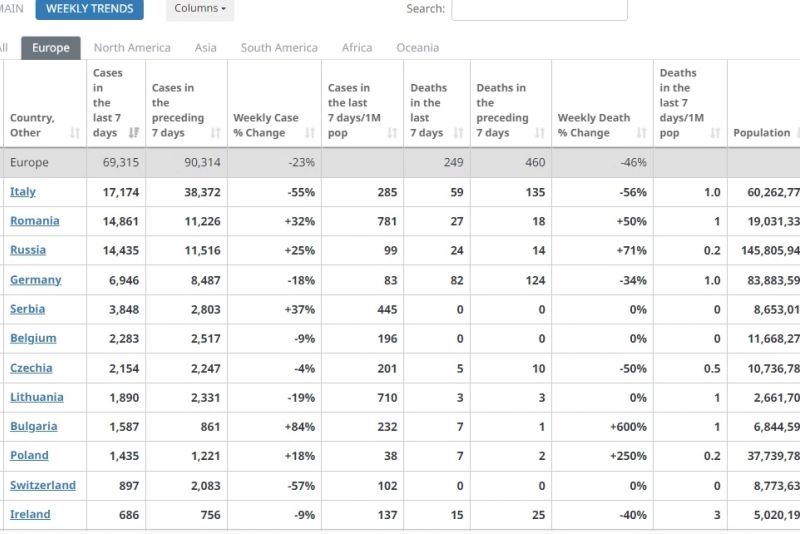Sort Deaths in the last 7 days column

click(x=459, y=133)
